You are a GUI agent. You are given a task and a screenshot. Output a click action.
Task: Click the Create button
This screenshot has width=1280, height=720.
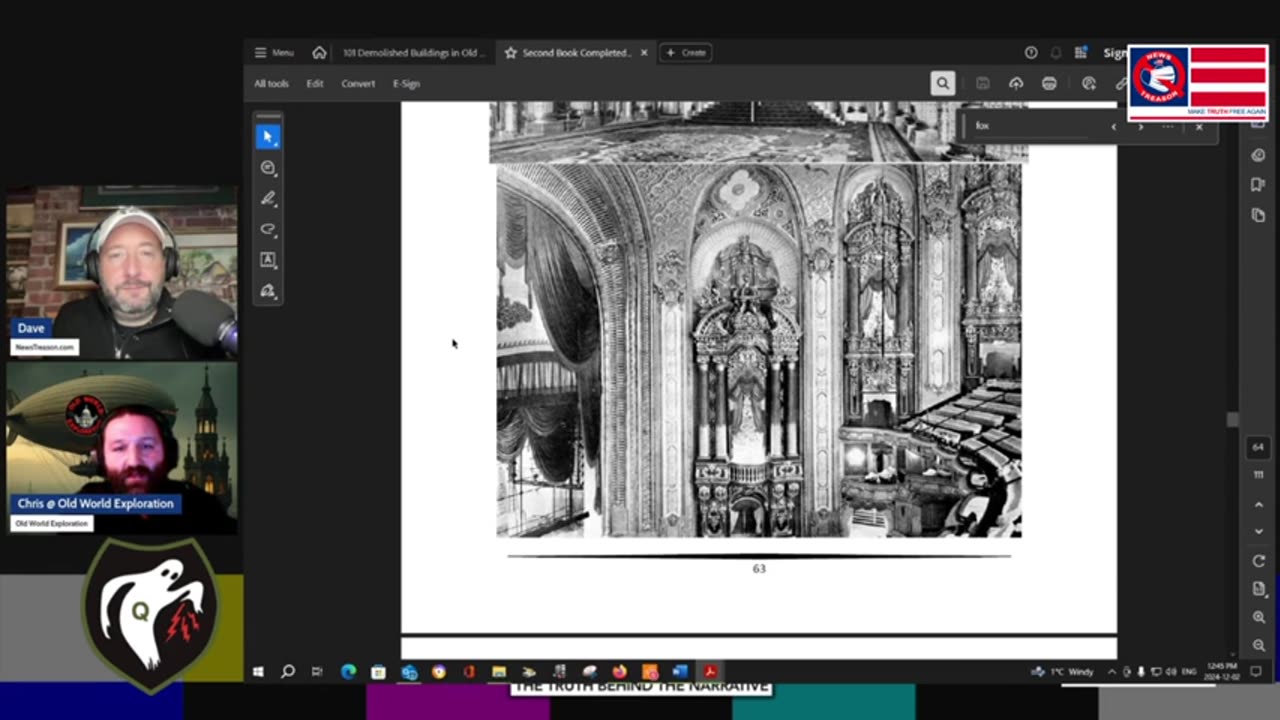tap(686, 53)
